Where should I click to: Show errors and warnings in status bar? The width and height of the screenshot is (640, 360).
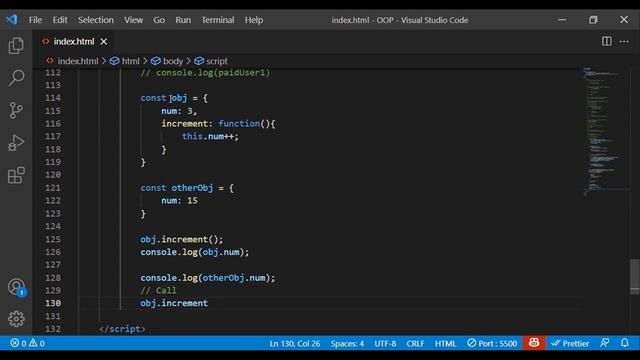point(28,343)
